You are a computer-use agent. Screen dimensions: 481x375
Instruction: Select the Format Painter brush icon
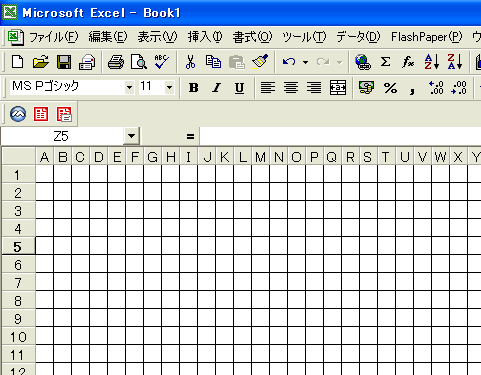click(260, 62)
